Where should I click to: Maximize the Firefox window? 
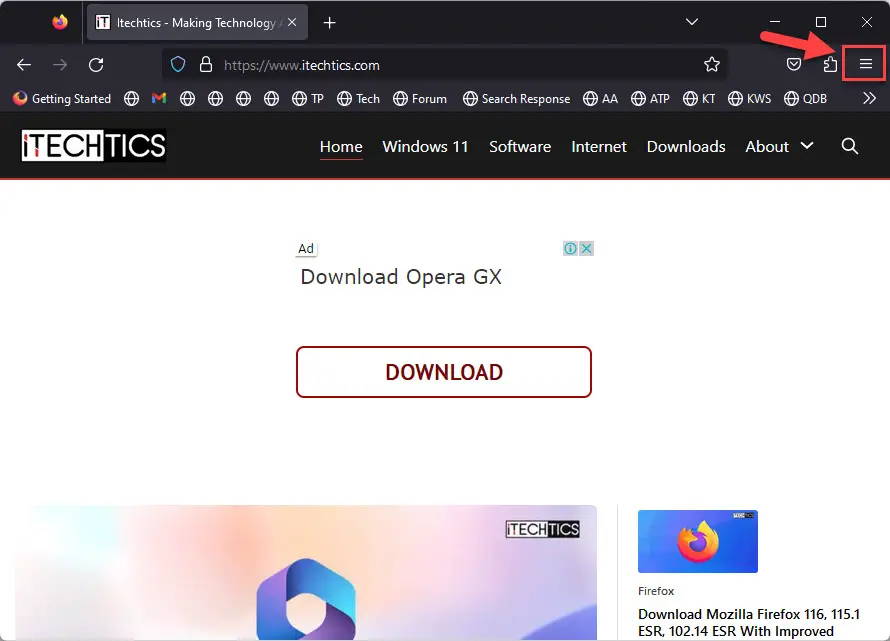pos(821,22)
